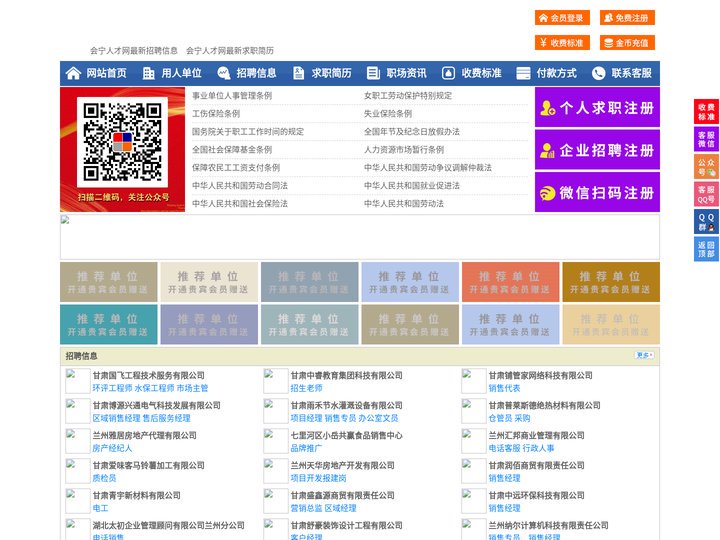Click the 免费注册 user icon button
This screenshot has width=720, height=540.
(x=627, y=18)
